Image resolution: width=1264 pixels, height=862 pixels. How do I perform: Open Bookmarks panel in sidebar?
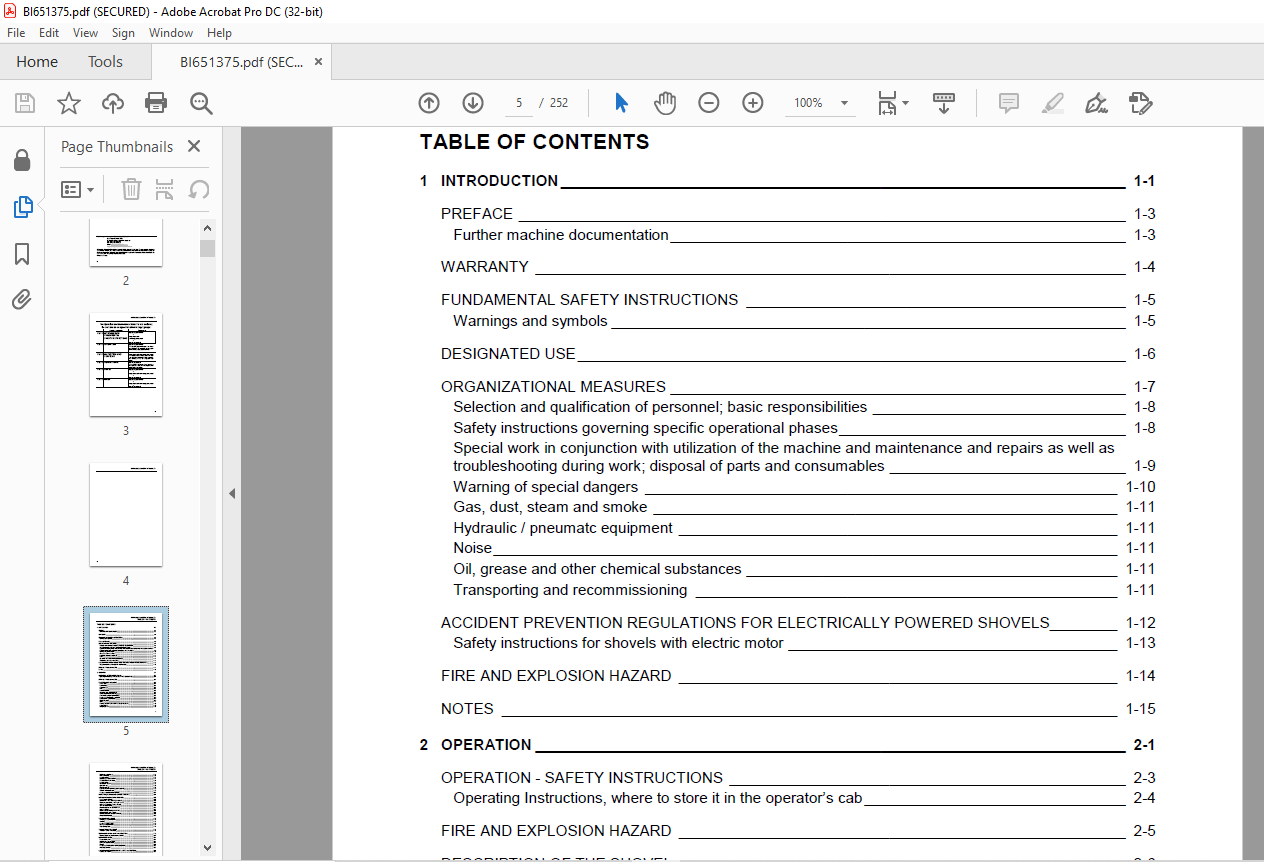tap(22, 254)
